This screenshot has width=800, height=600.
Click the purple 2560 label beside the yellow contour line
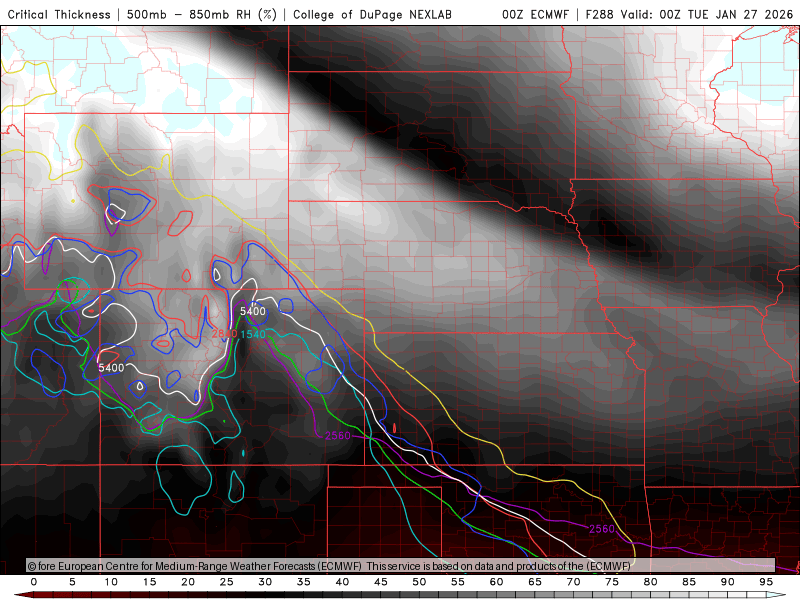(x=602, y=529)
